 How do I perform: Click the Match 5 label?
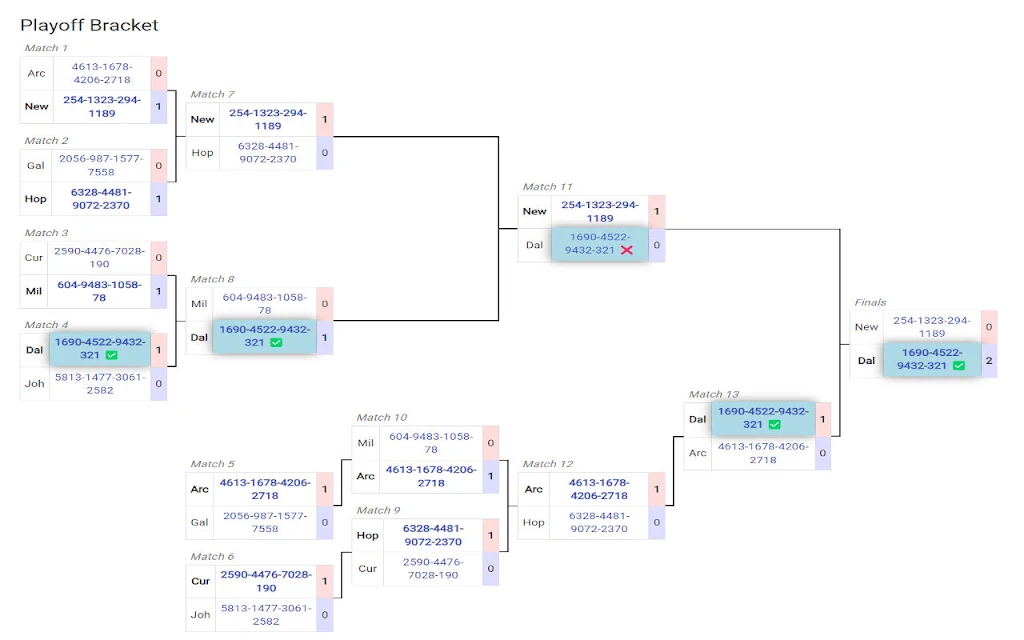coord(212,464)
